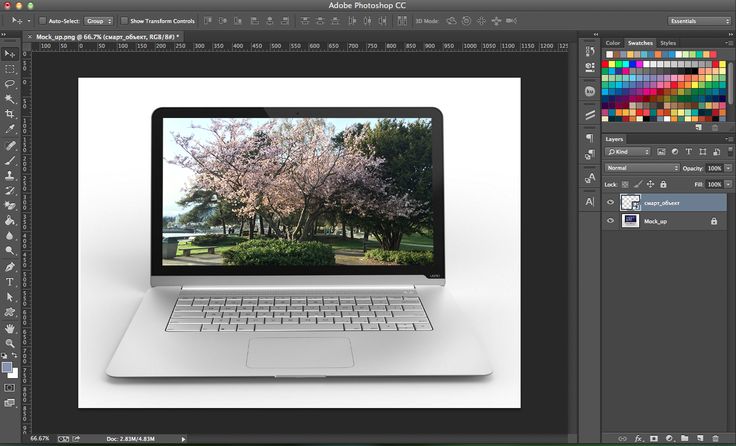Select the Path Selection tool
This screenshot has width=736, height=446.
pos(9,297)
